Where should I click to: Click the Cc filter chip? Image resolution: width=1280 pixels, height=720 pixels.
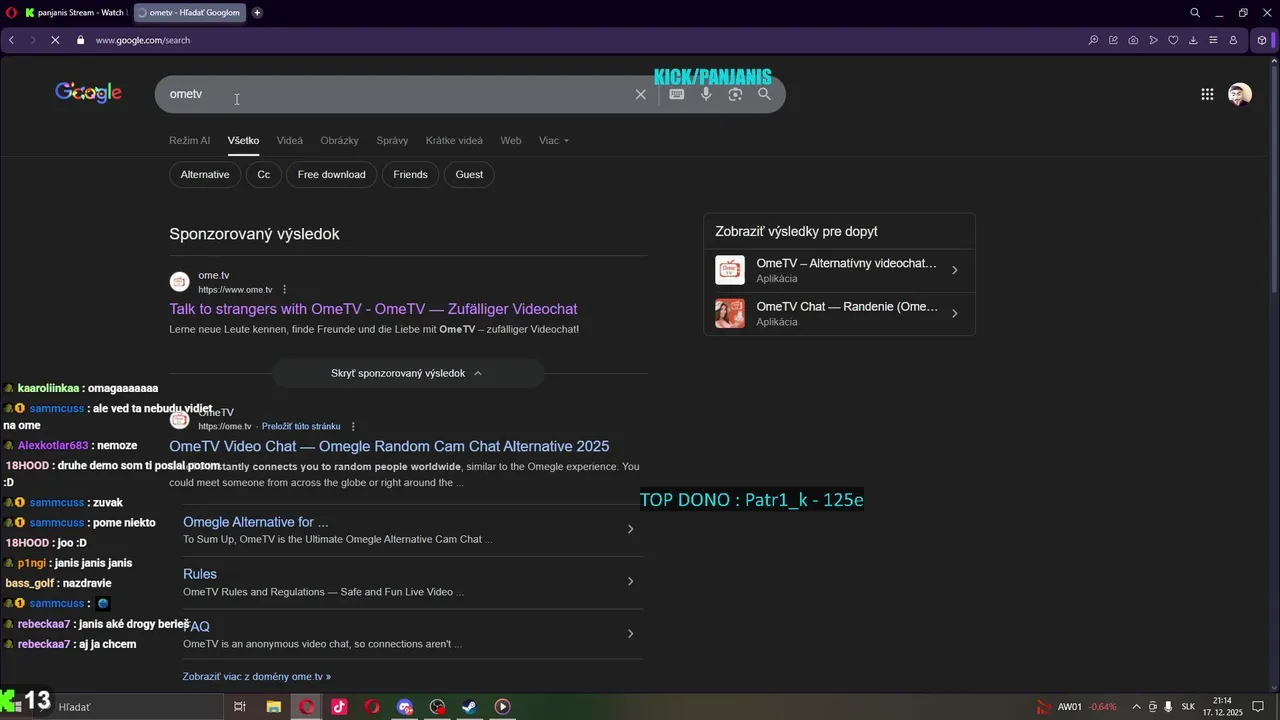coord(264,174)
